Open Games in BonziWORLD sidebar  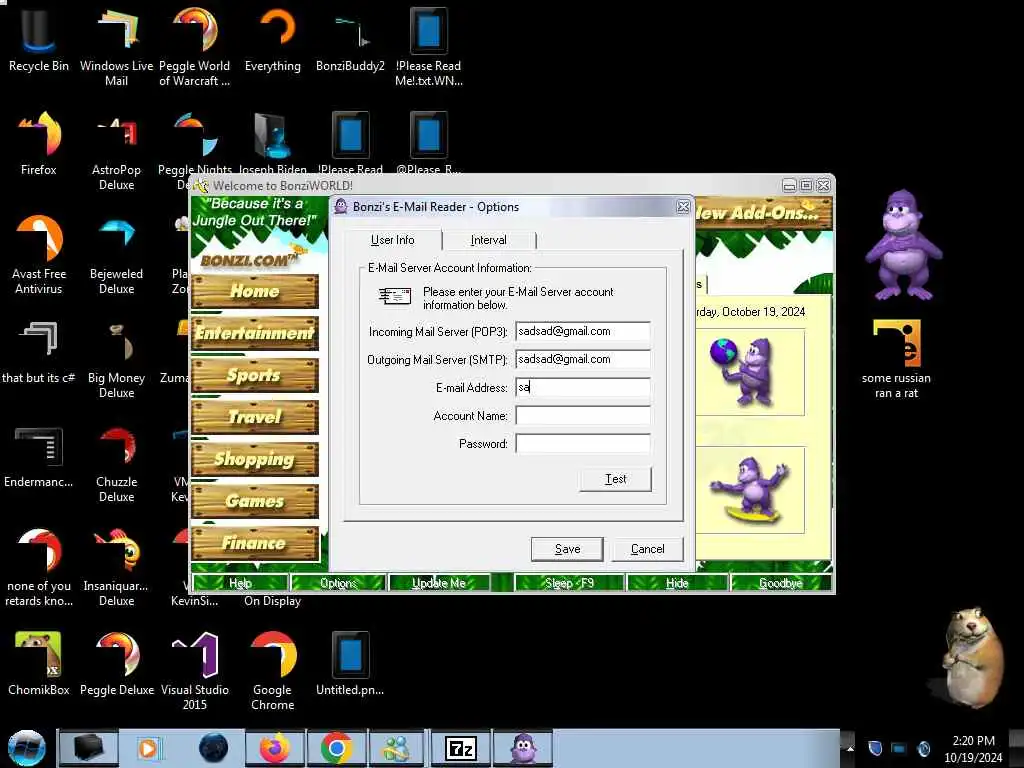[x=255, y=501]
